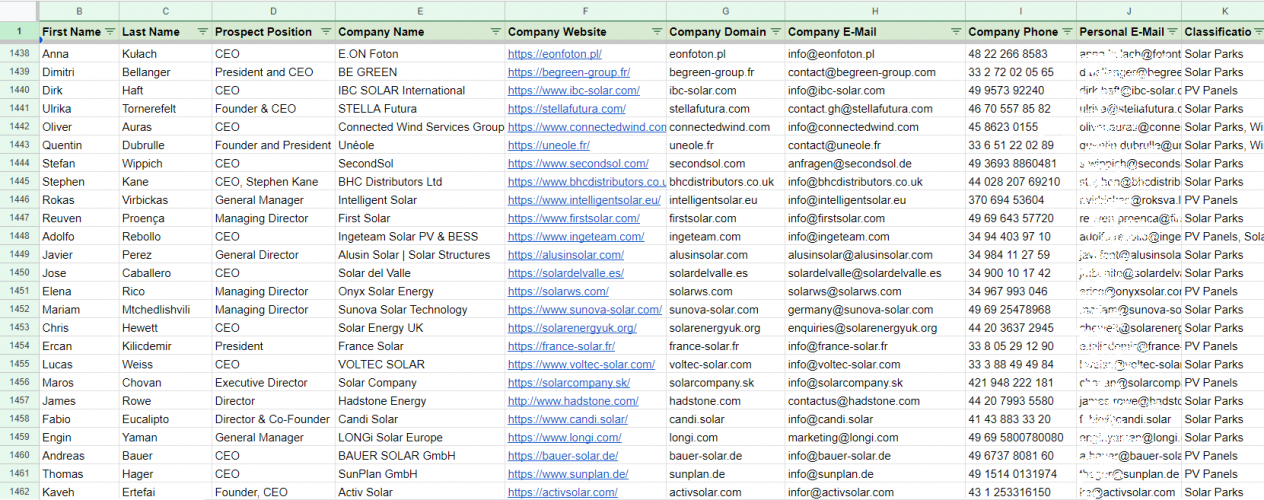The width and height of the screenshot is (1264, 500).
Task: Select the 'VOLTEC SOLAR' company cell
Action: click(x=419, y=364)
